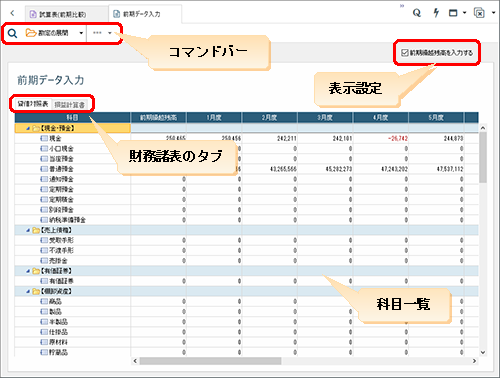Click the folder icon of 【売上債権】 group
Screen dimensions: 500x378
tap(36, 230)
